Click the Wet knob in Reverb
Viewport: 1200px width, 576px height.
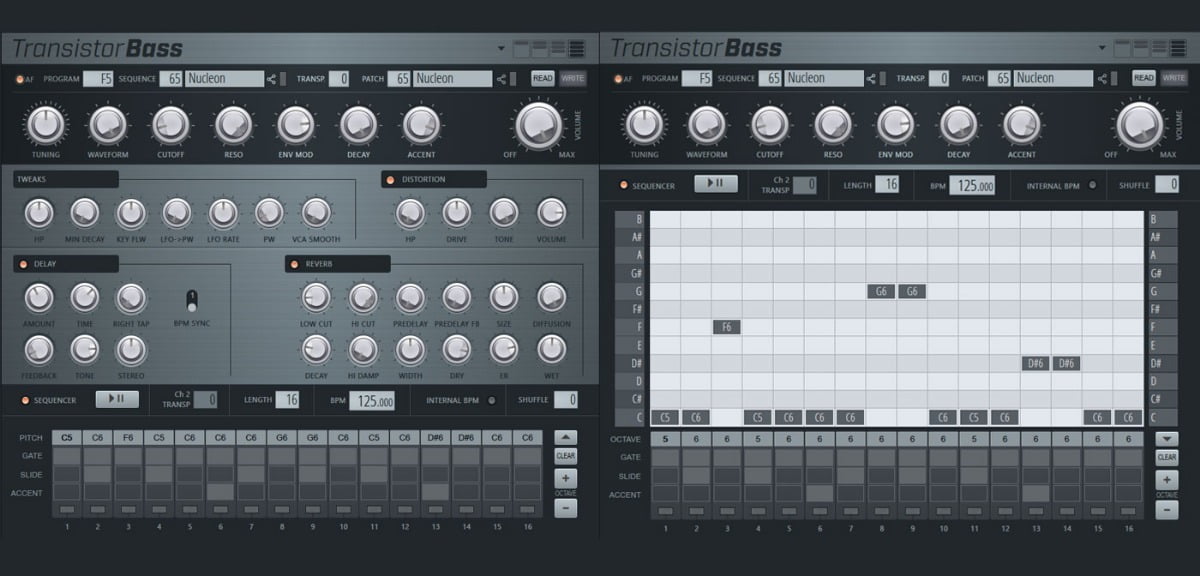pyautogui.click(x=551, y=349)
